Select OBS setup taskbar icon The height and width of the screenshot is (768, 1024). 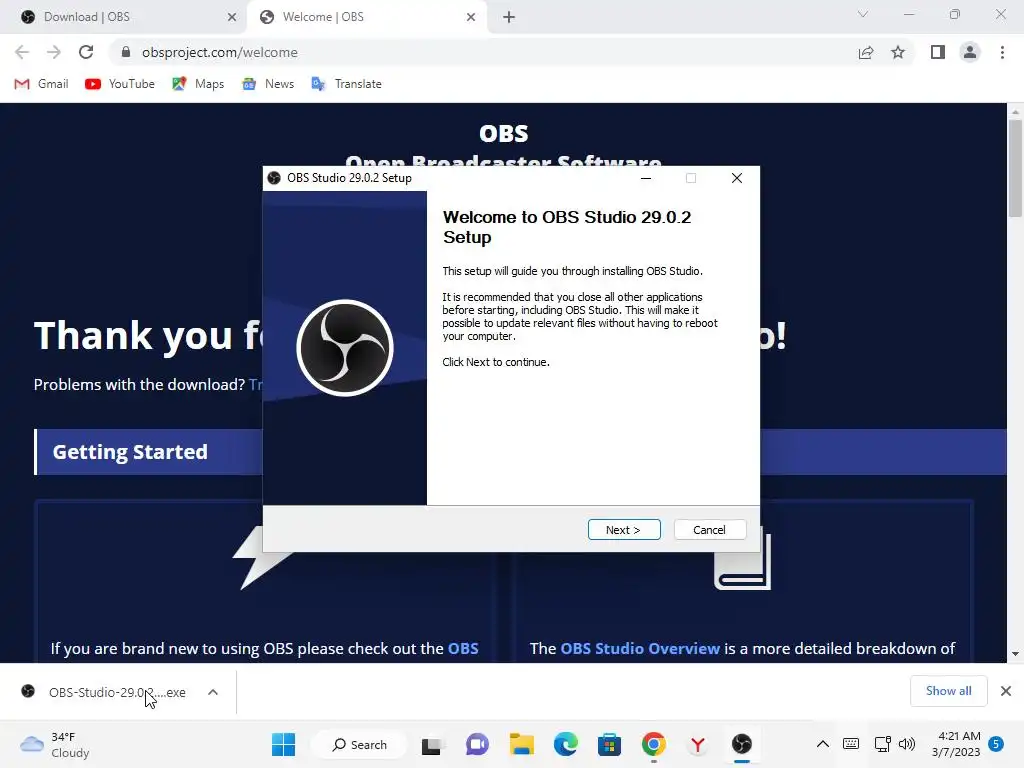(x=742, y=744)
